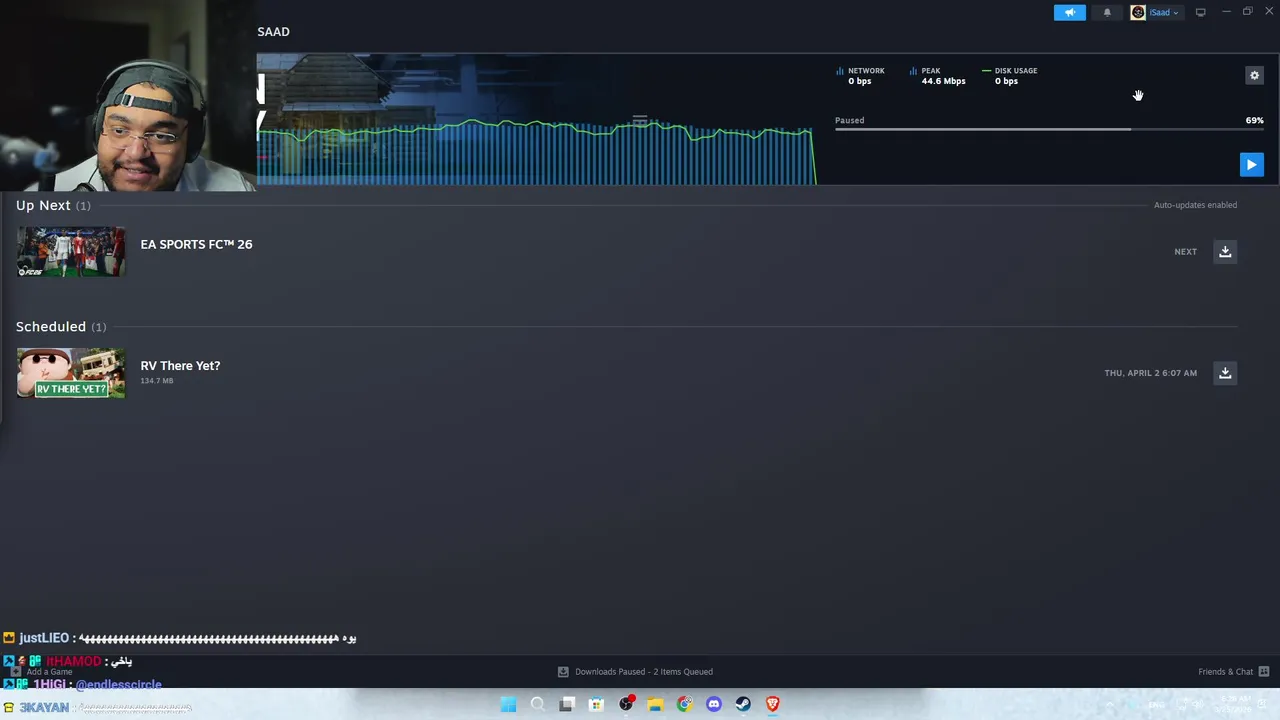Click the Paused status label
Screen dimensions: 1280x720
(x=849, y=120)
